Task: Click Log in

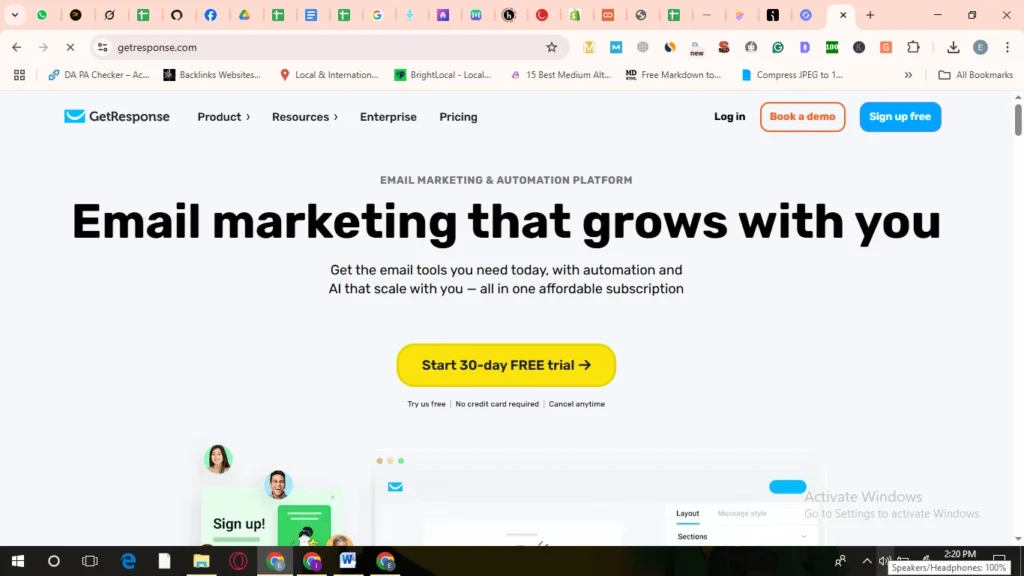Action: point(729,116)
